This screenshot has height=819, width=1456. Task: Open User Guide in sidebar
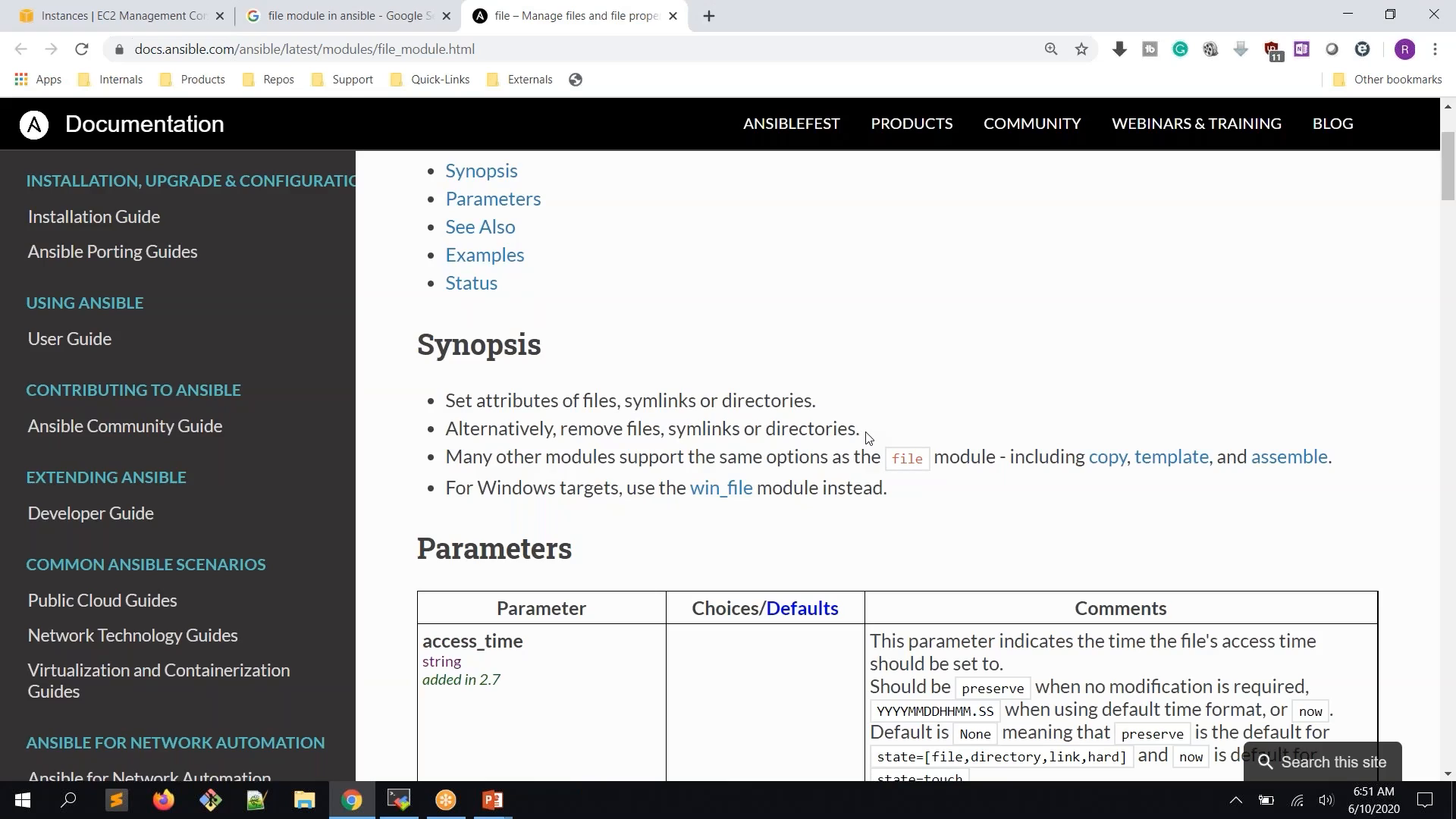70,339
